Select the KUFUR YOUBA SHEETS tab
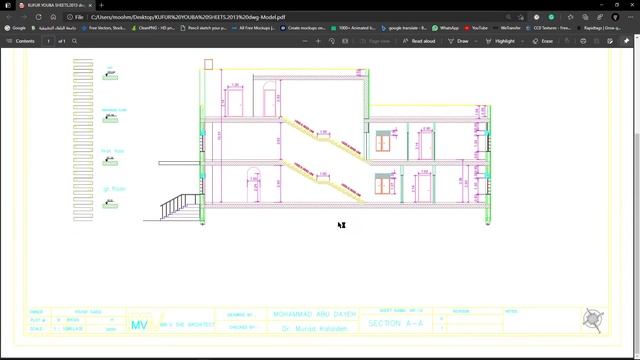 (x=56, y=5)
